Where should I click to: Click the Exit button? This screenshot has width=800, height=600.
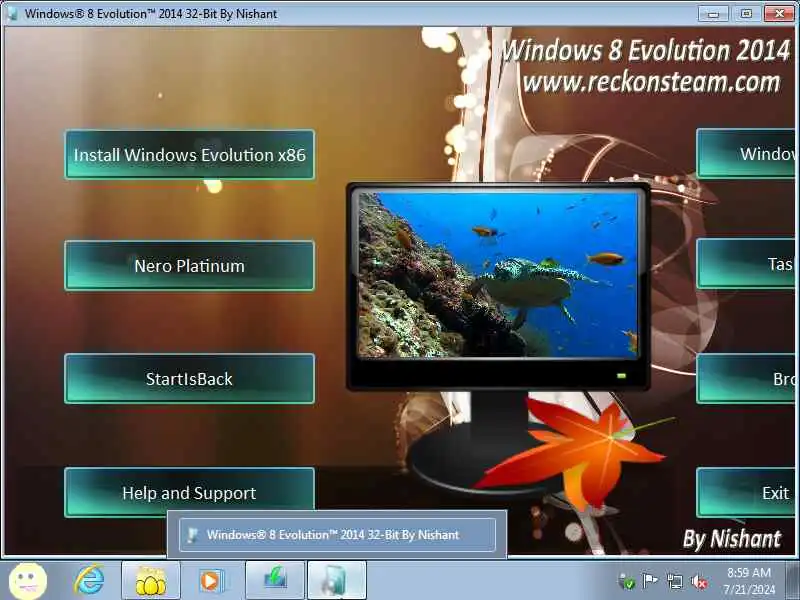[x=745, y=492]
